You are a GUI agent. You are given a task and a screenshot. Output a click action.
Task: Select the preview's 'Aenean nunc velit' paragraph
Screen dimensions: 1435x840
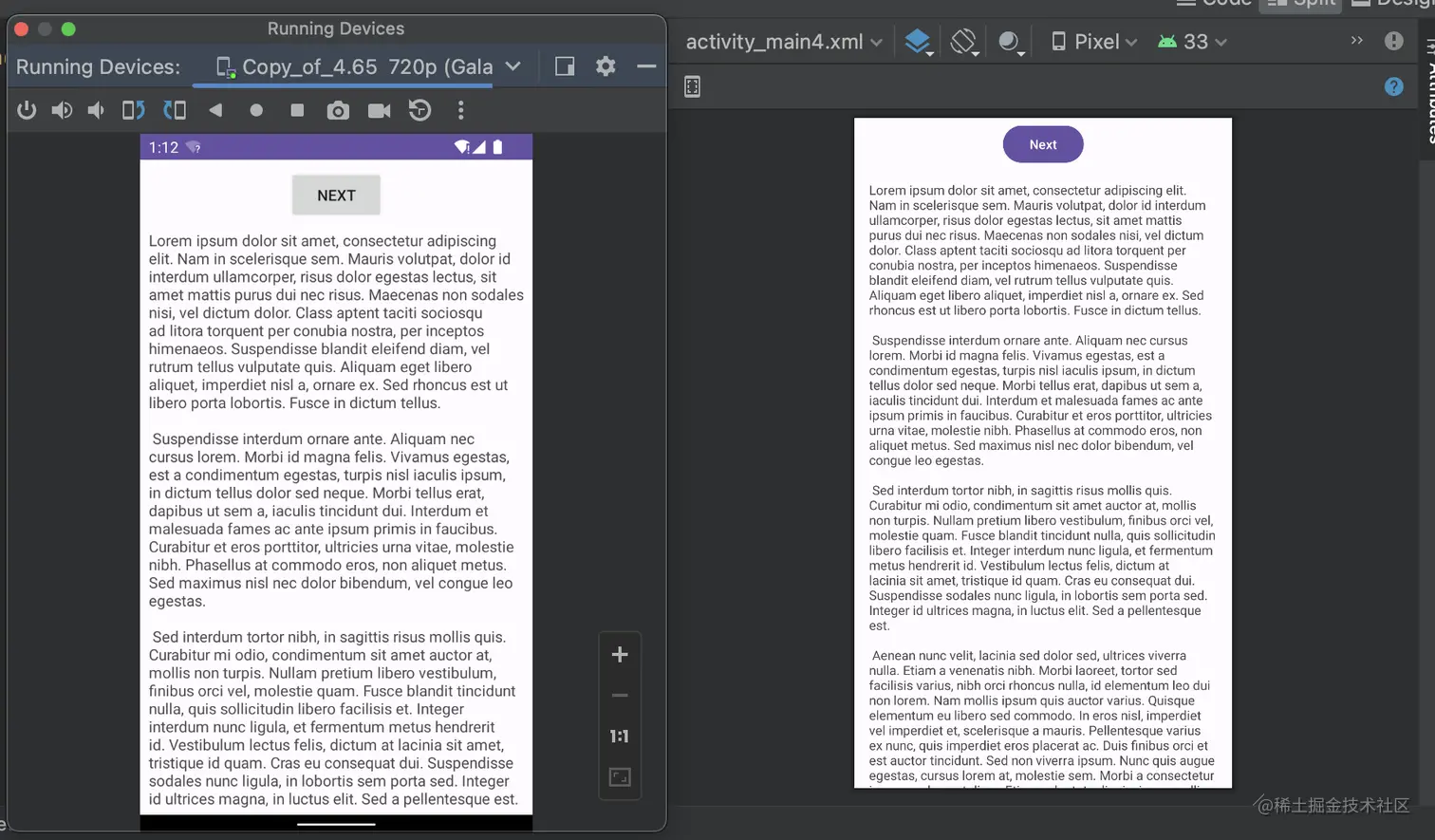[1042, 718]
